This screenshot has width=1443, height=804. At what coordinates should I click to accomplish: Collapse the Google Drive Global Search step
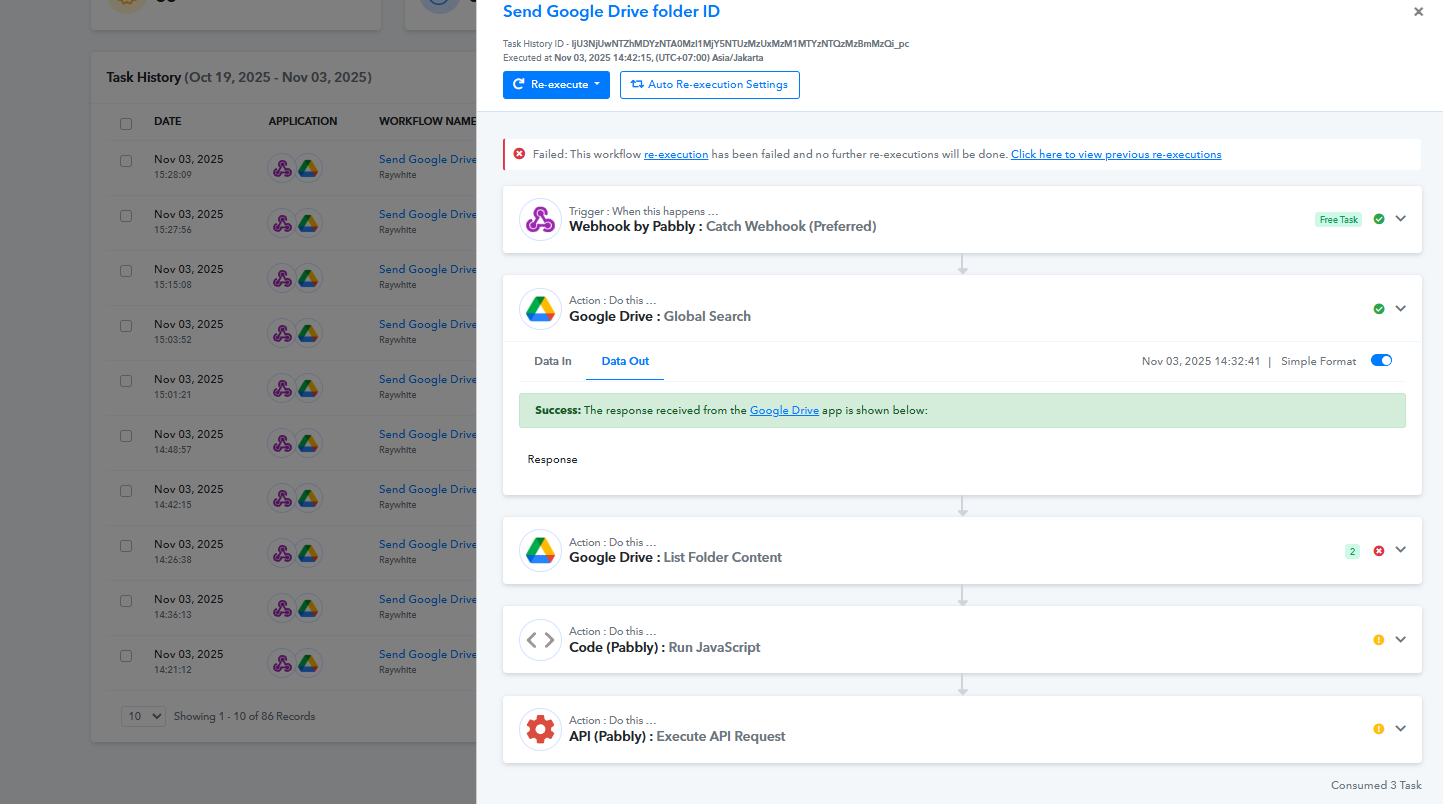coord(1401,309)
